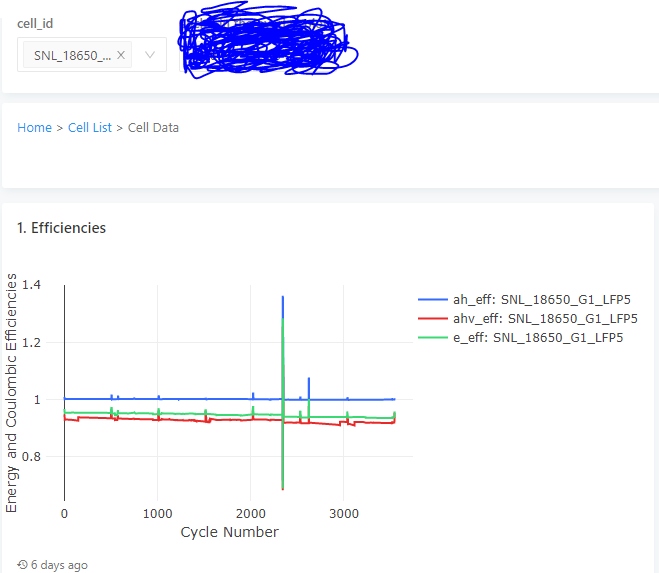
Task: Click the cell_id field label
Action: [x=35, y=24]
